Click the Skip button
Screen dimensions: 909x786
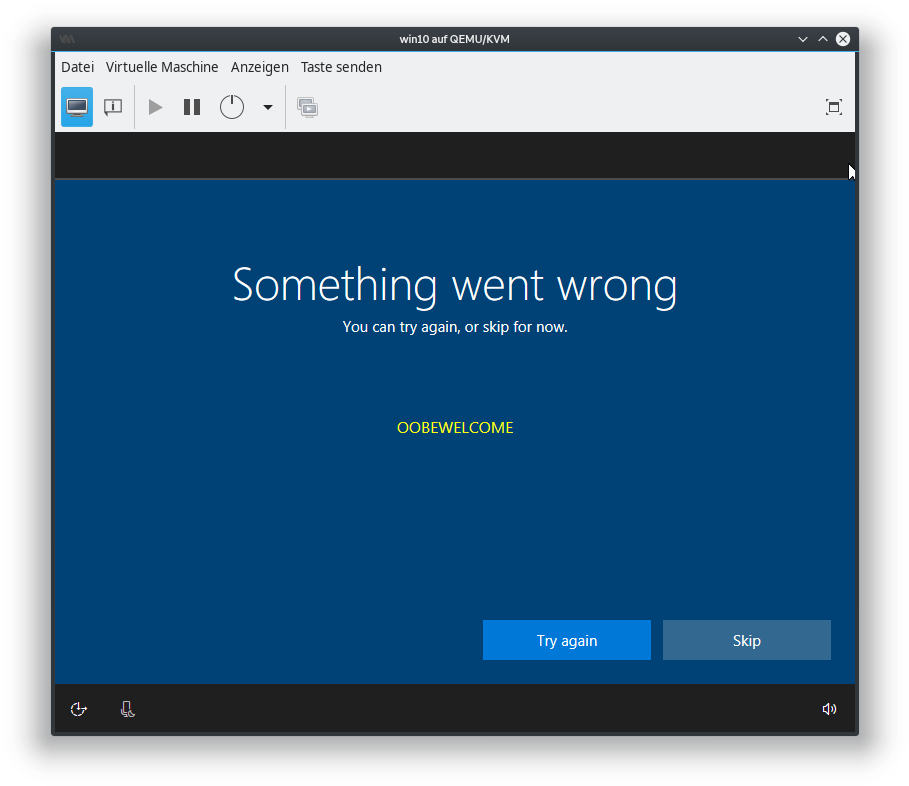(x=746, y=640)
